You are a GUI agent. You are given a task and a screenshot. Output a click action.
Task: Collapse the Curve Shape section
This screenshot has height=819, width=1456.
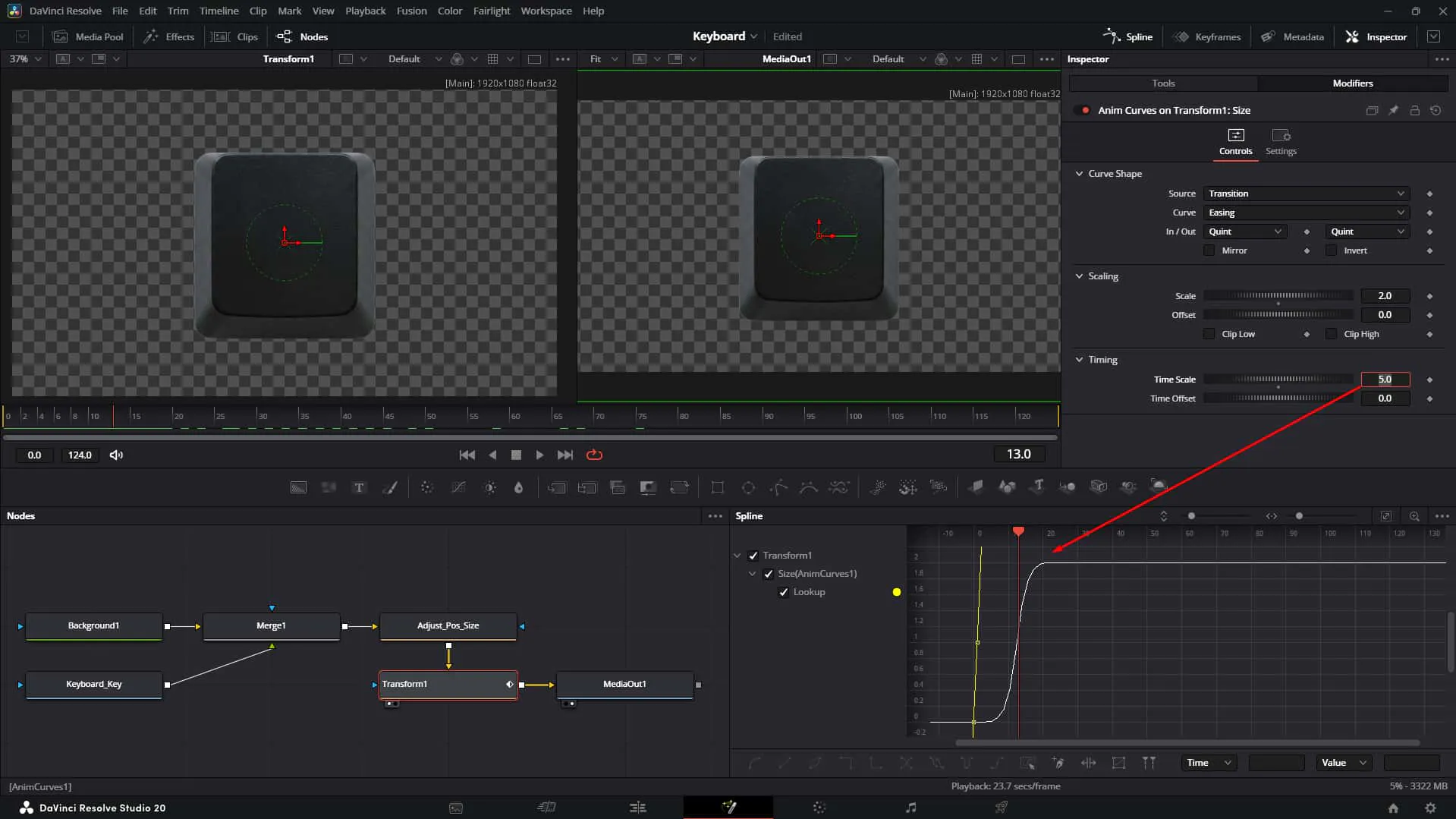(1079, 174)
